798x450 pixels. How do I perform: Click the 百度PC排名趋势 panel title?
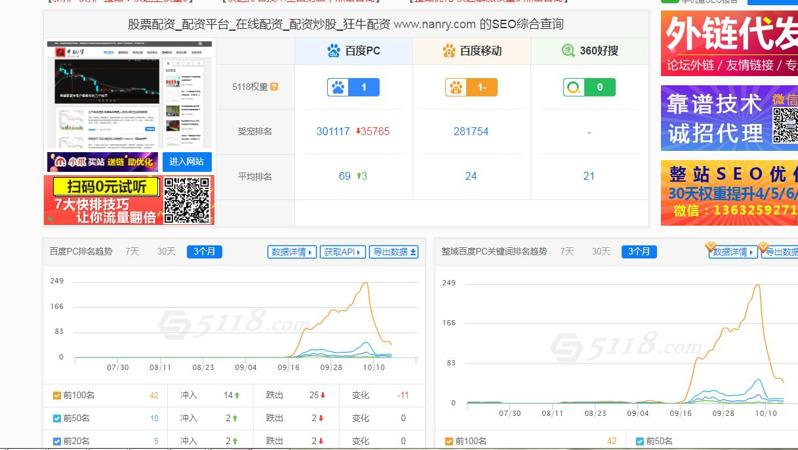point(80,251)
